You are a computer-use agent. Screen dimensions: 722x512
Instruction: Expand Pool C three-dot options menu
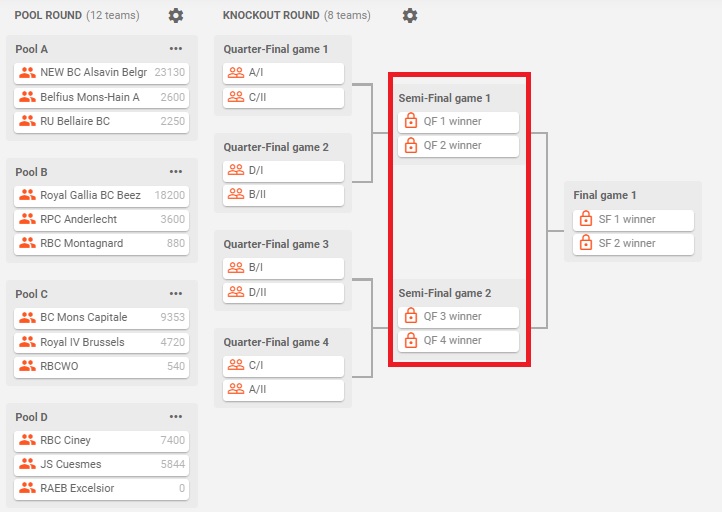176,293
